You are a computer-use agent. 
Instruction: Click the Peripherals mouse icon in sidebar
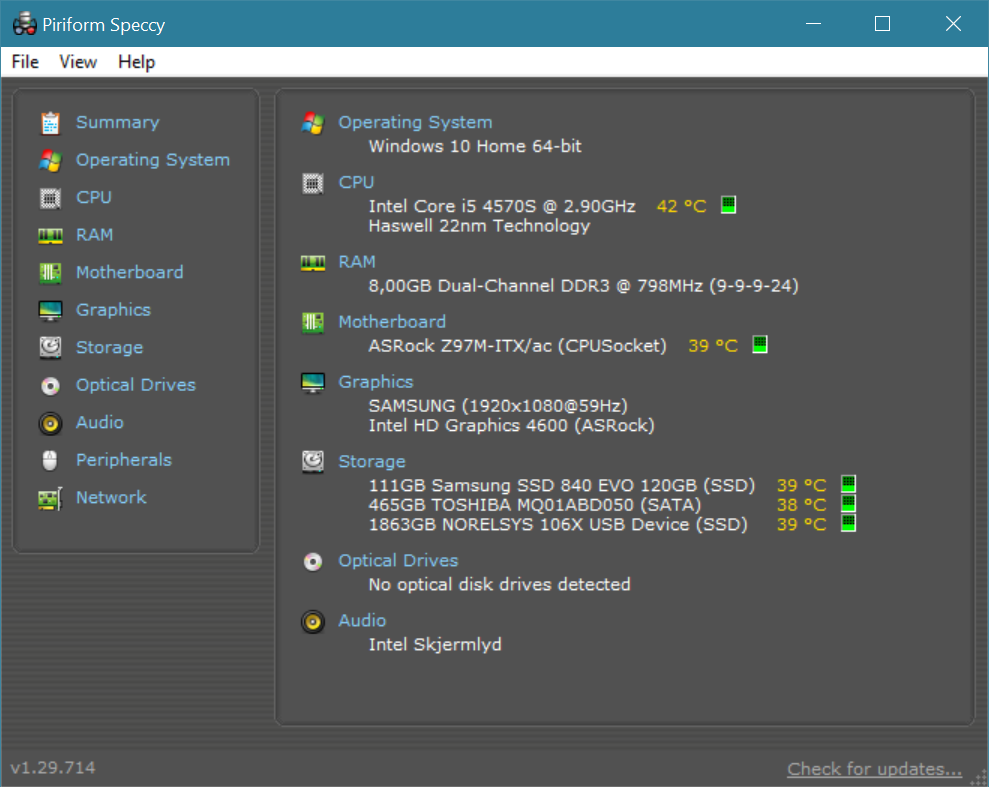tap(50, 460)
